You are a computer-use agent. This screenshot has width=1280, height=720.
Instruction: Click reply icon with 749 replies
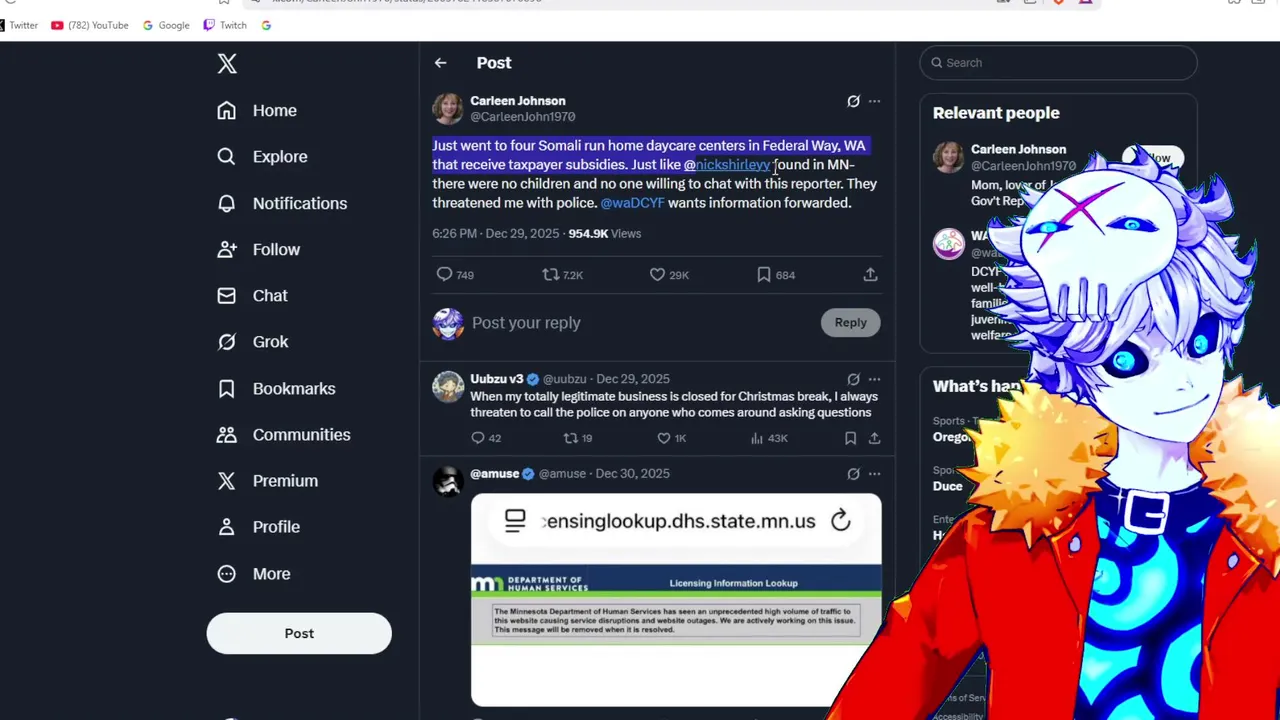tap(444, 274)
